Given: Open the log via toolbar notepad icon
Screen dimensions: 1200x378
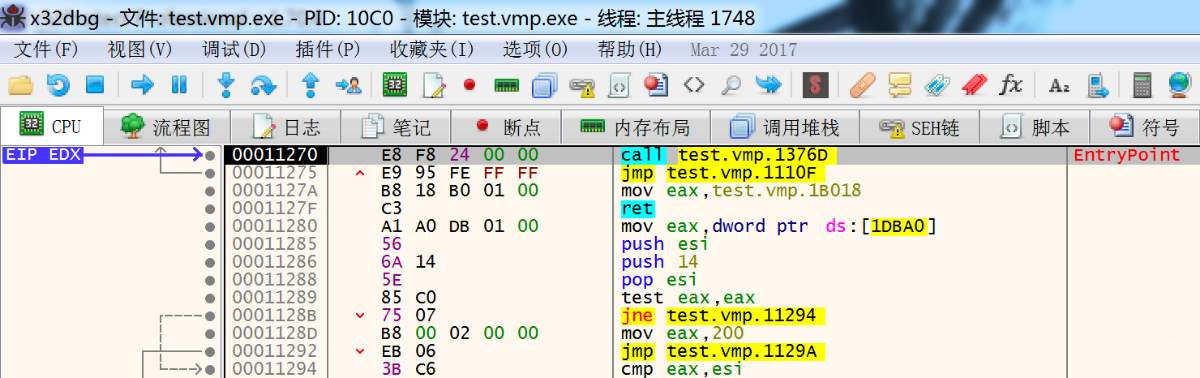Looking at the screenshot, I should click(432, 85).
